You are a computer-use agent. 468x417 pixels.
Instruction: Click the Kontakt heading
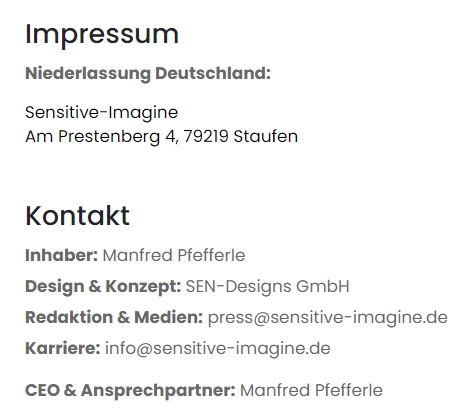pos(77,216)
